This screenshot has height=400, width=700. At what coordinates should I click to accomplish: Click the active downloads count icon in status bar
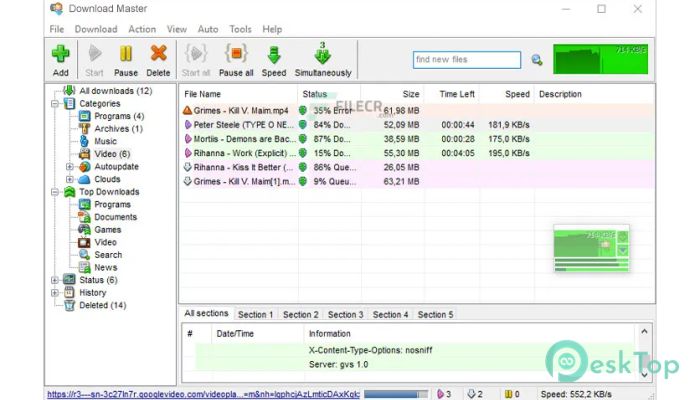point(443,394)
